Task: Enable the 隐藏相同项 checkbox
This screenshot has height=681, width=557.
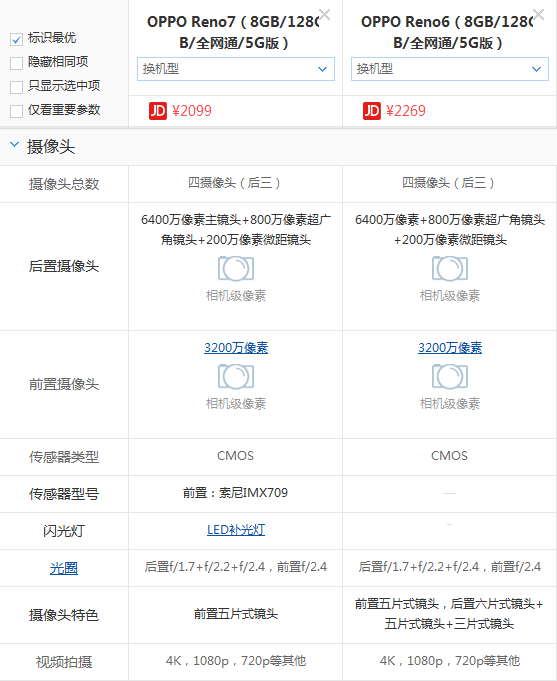Action: (17, 63)
